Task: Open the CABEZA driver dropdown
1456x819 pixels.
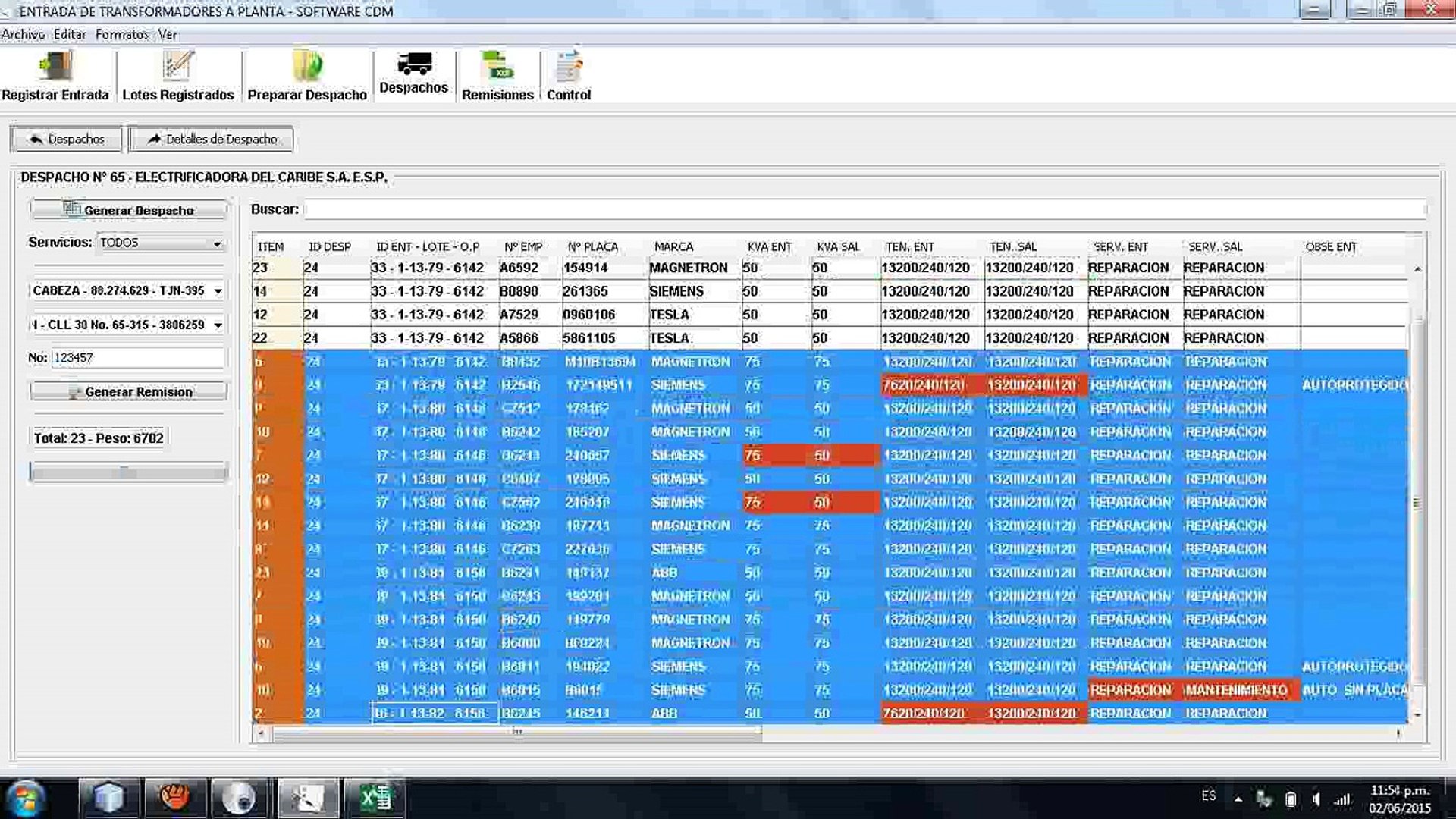Action: tap(218, 291)
